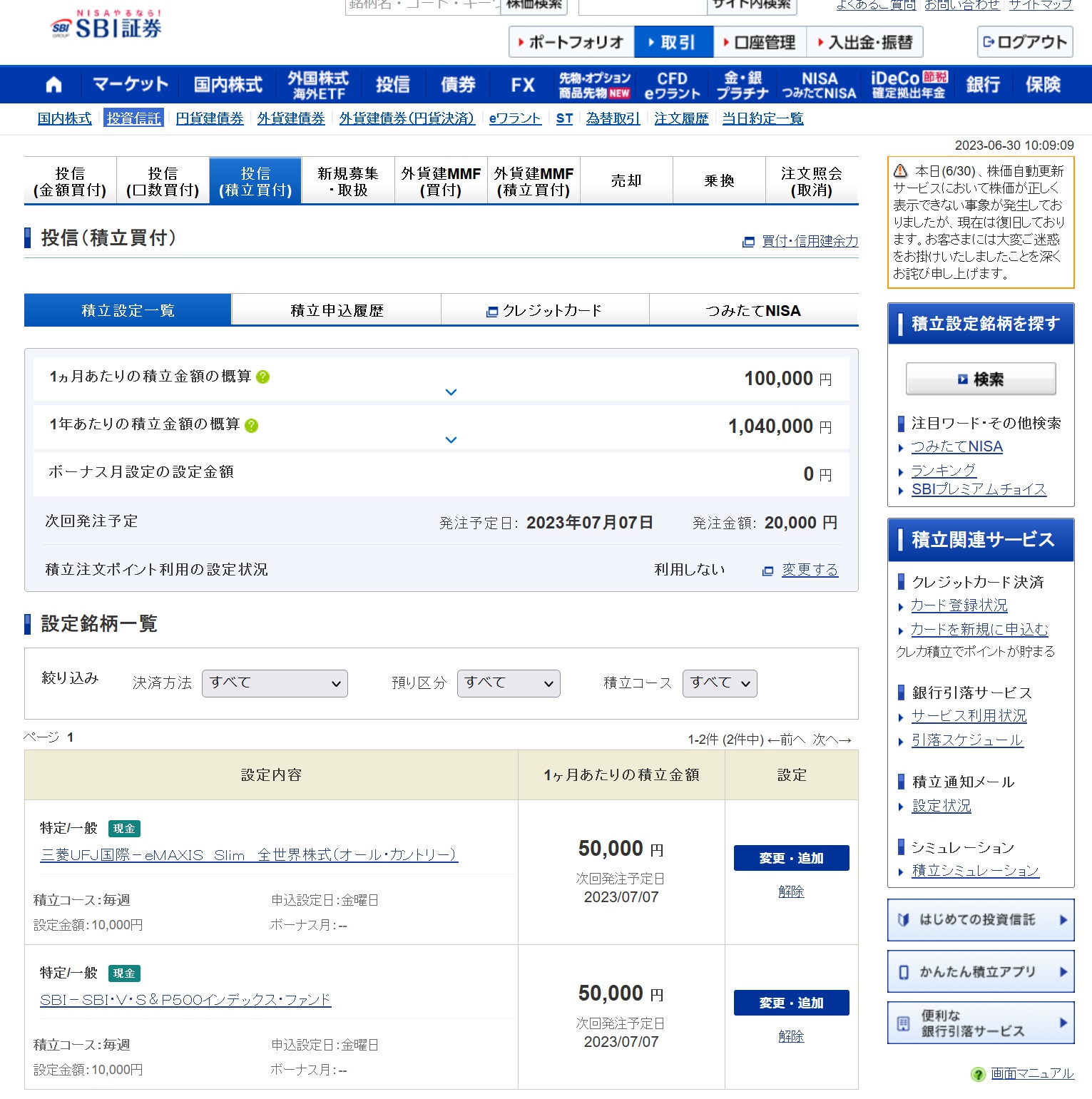Click the 株価検索 input field at top

pos(423,6)
